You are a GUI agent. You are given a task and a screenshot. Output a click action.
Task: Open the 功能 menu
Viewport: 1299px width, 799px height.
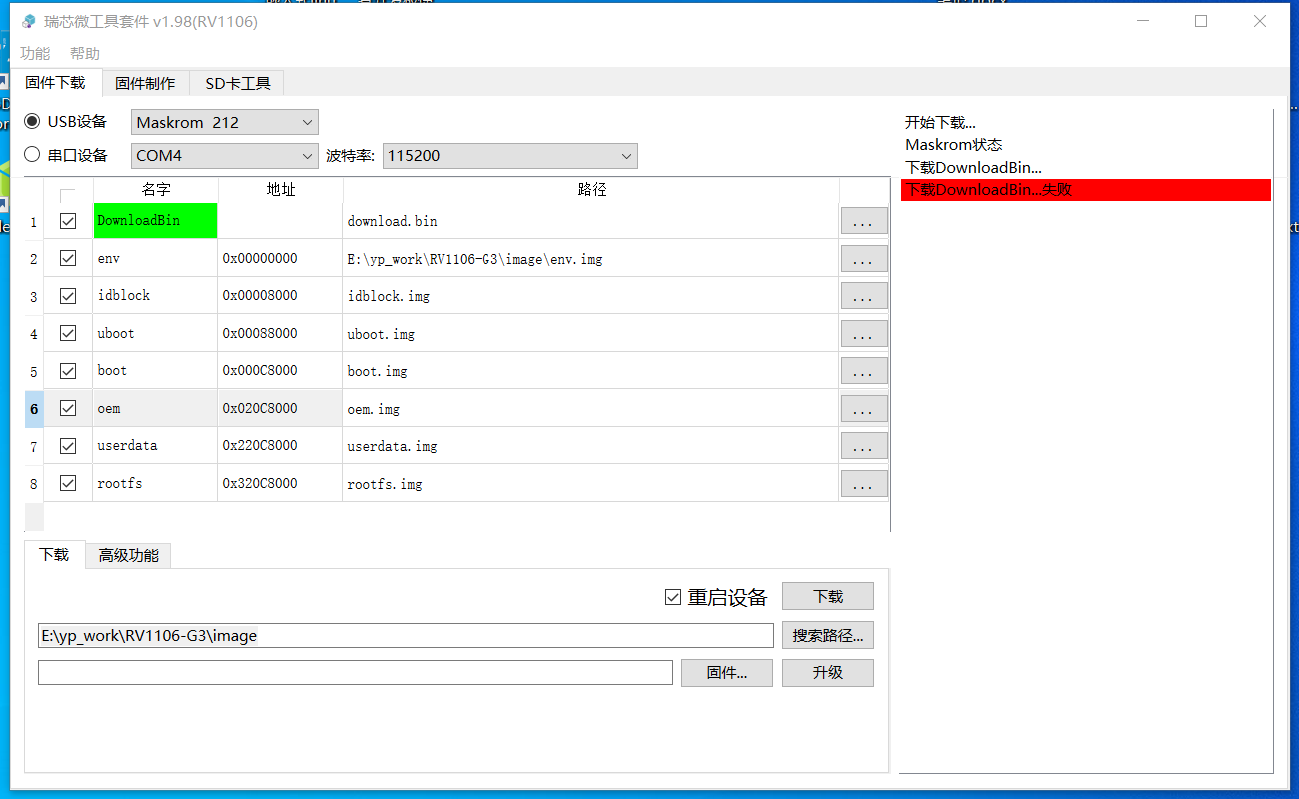click(35, 53)
